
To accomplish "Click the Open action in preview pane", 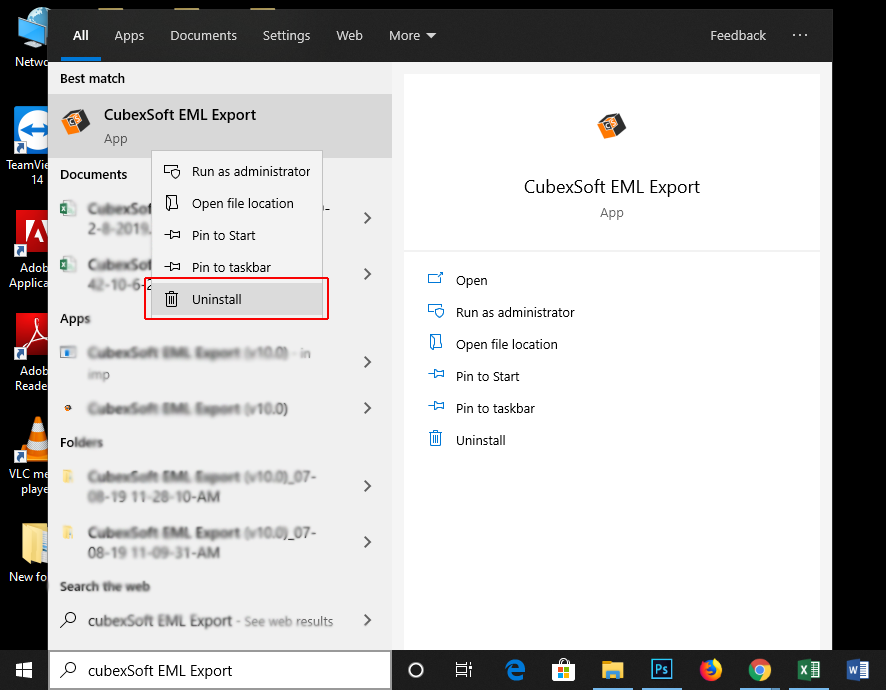I will 471,280.
